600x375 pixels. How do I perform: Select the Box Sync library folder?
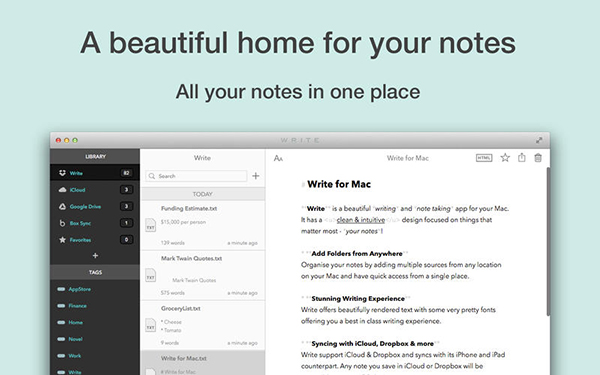95,223
